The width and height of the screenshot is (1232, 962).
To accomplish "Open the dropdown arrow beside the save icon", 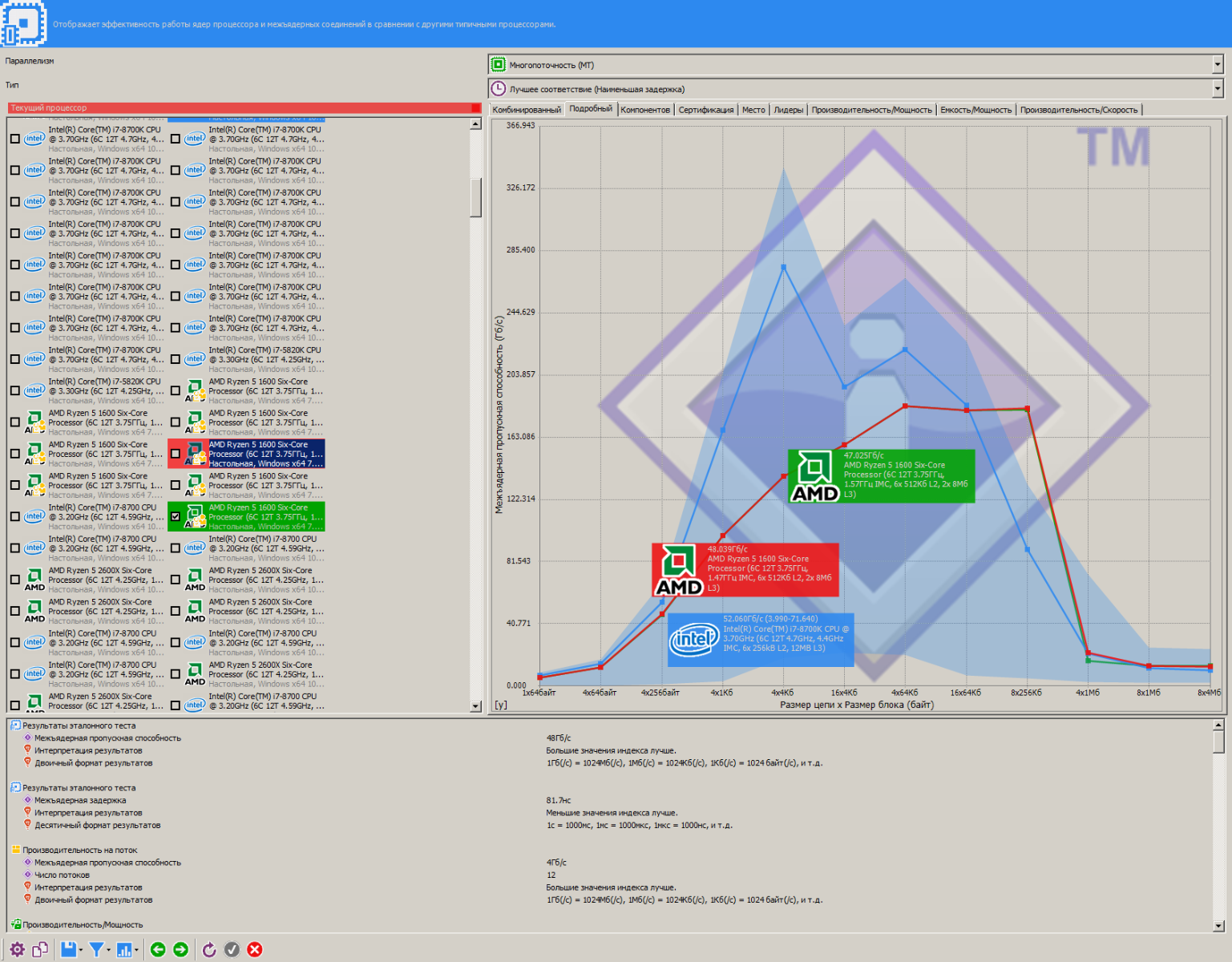I will (82, 951).
